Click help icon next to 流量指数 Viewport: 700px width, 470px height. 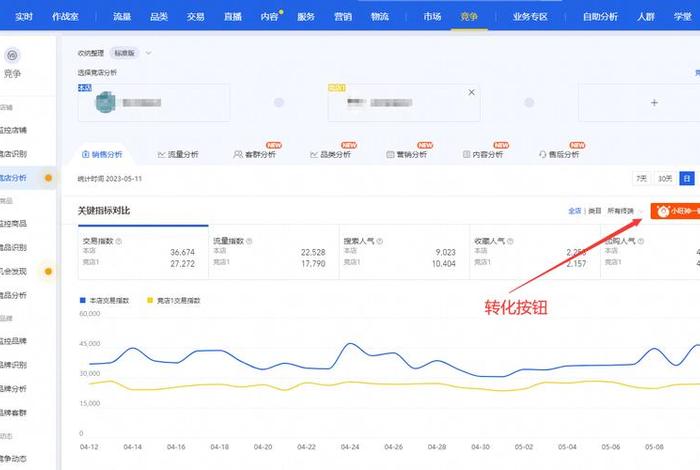pyautogui.click(x=249, y=241)
